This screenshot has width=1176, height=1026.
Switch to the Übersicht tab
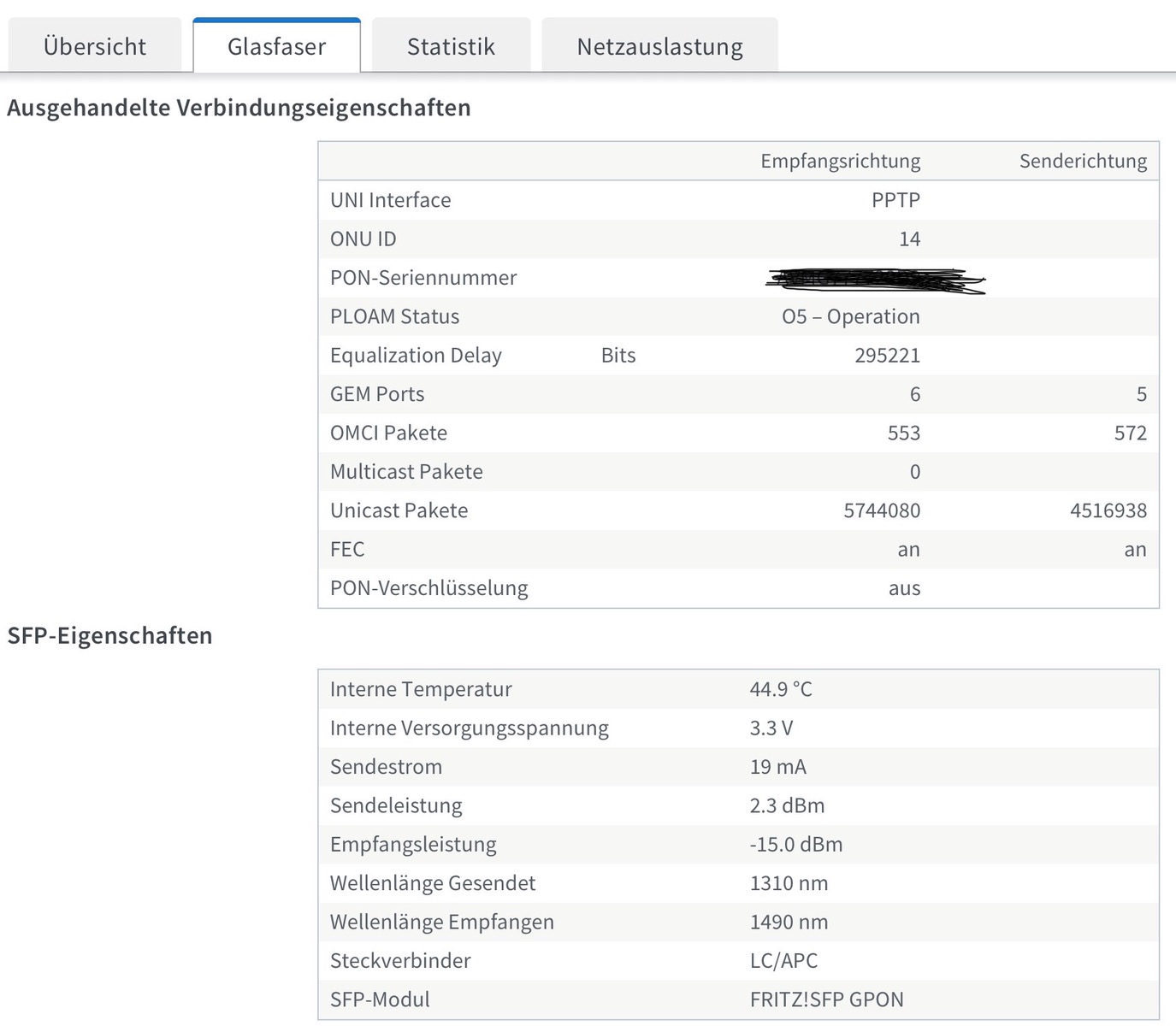point(94,46)
